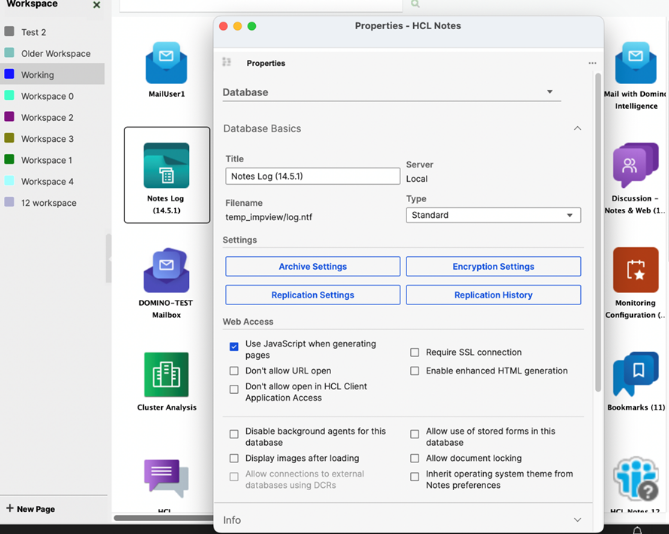Expand the Info section
669x534 pixels.
577,520
